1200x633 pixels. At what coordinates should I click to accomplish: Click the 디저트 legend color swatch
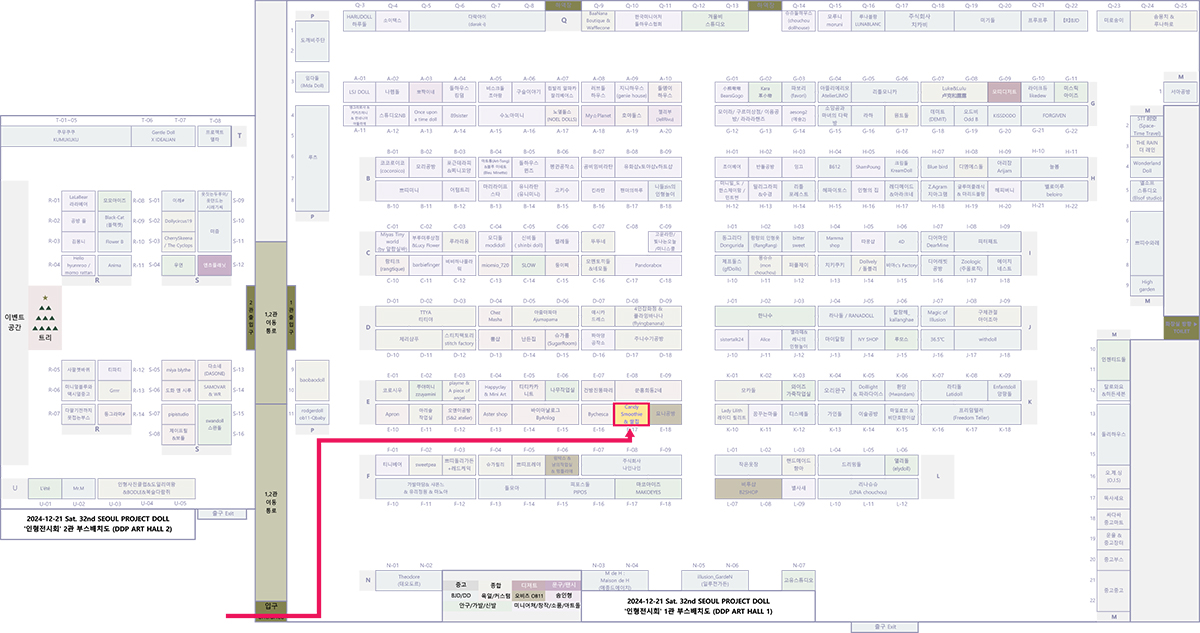(529, 584)
